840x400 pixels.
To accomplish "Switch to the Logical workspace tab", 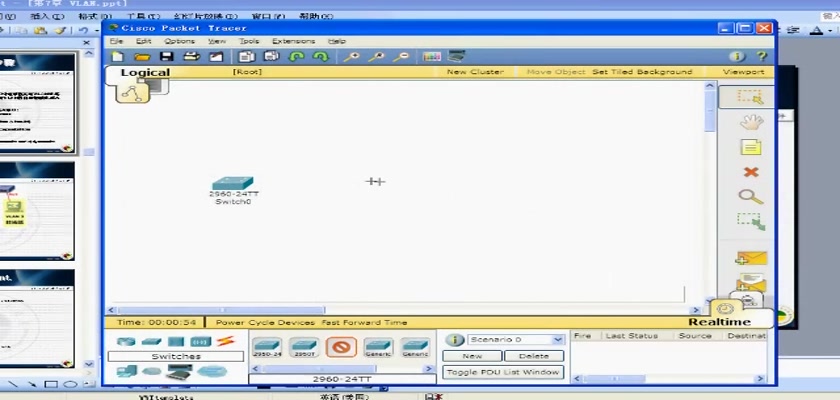I will (x=145, y=72).
